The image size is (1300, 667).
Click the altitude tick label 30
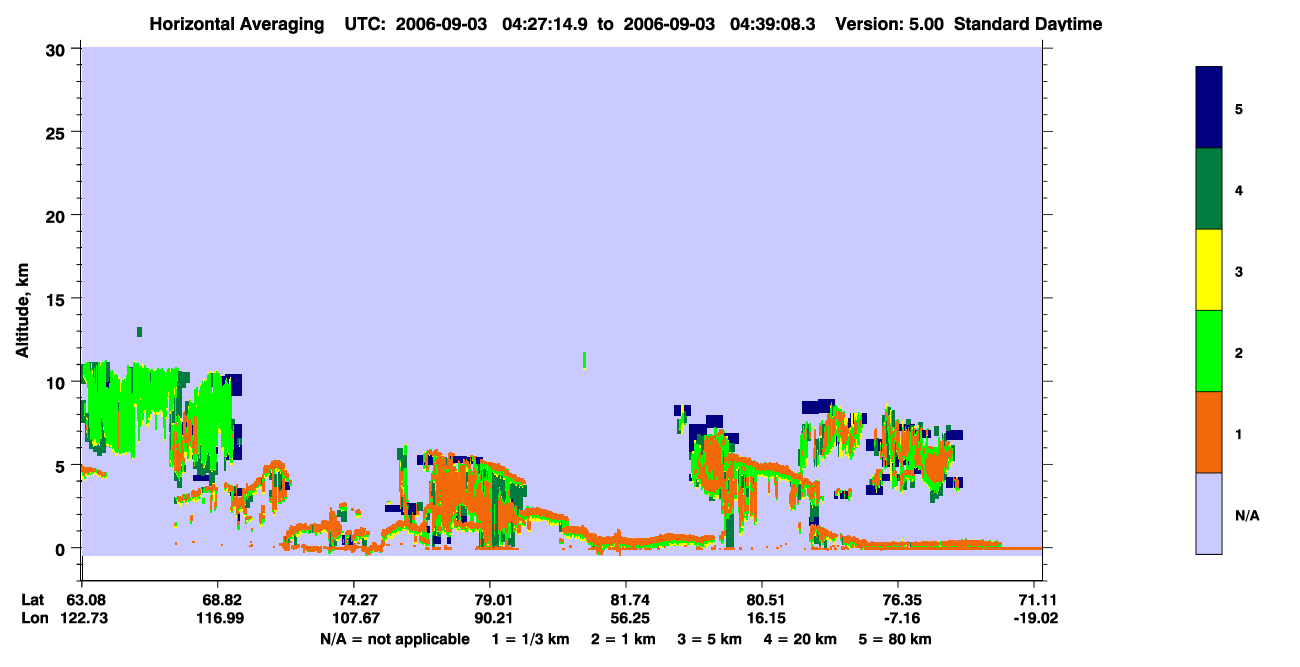[57, 49]
